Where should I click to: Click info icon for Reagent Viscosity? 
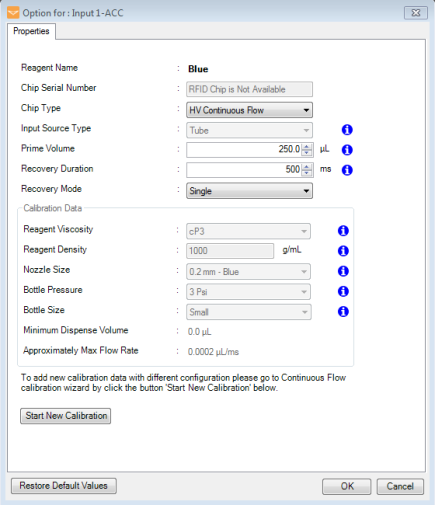(343, 231)
